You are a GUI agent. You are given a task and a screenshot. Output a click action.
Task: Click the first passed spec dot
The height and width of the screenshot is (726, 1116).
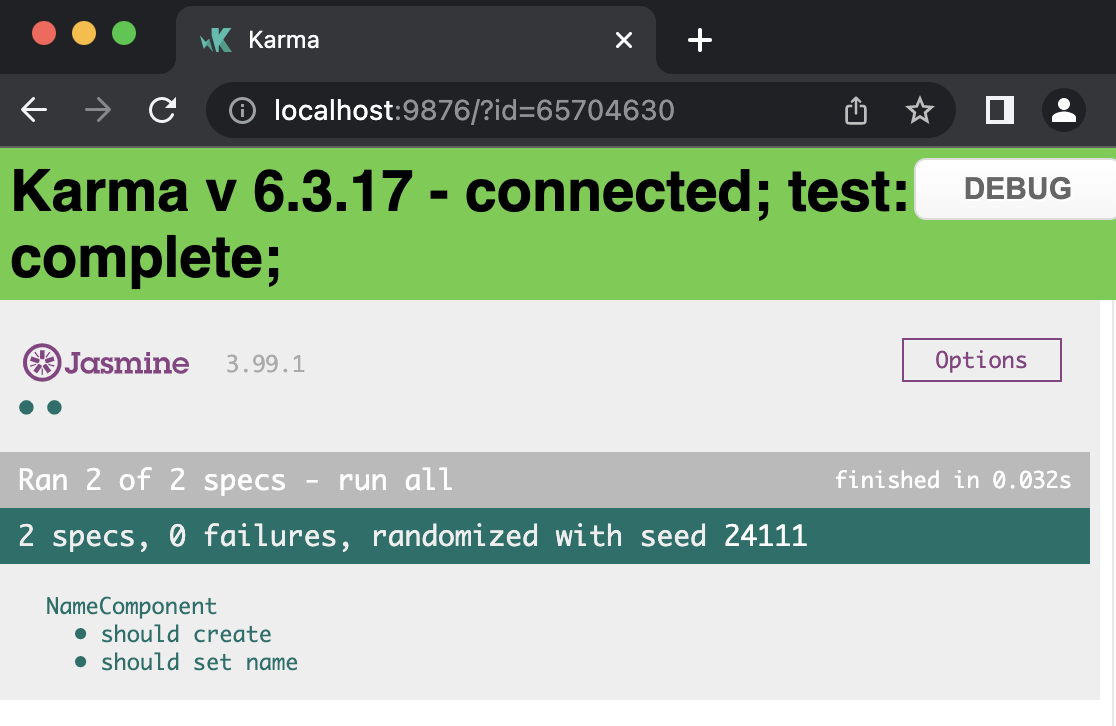(26, 407)
